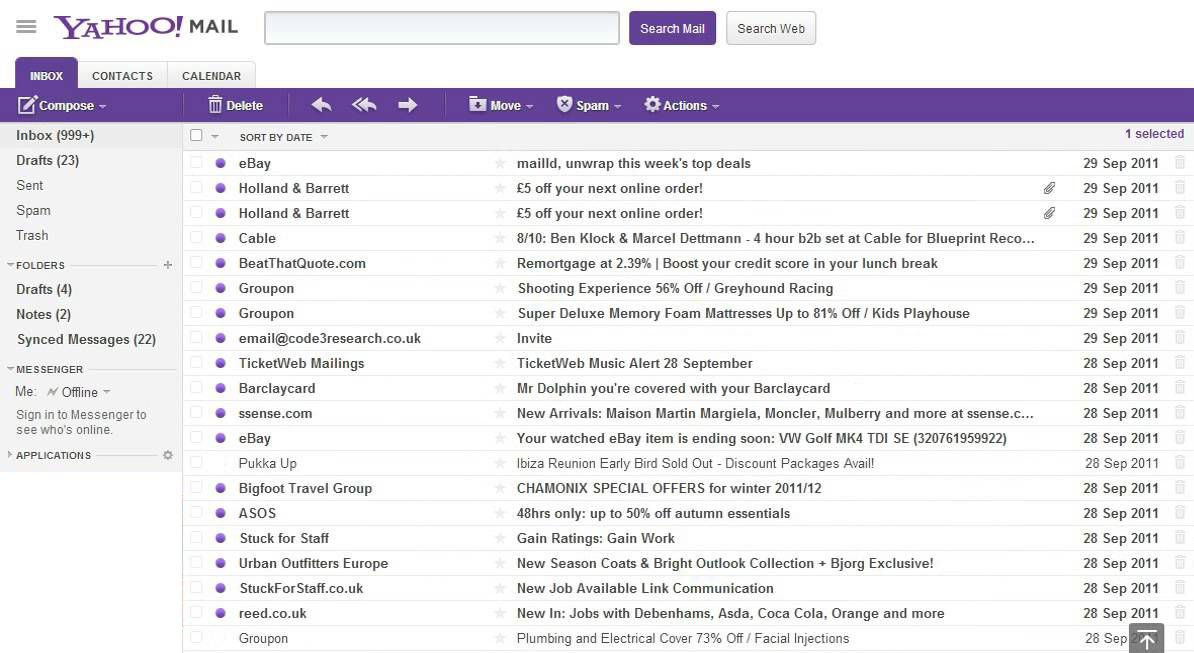Image resolution: width=1194 pixels, height=653 pixels.
Task: Select the Cable email checkbox
Action: [196, 237]
